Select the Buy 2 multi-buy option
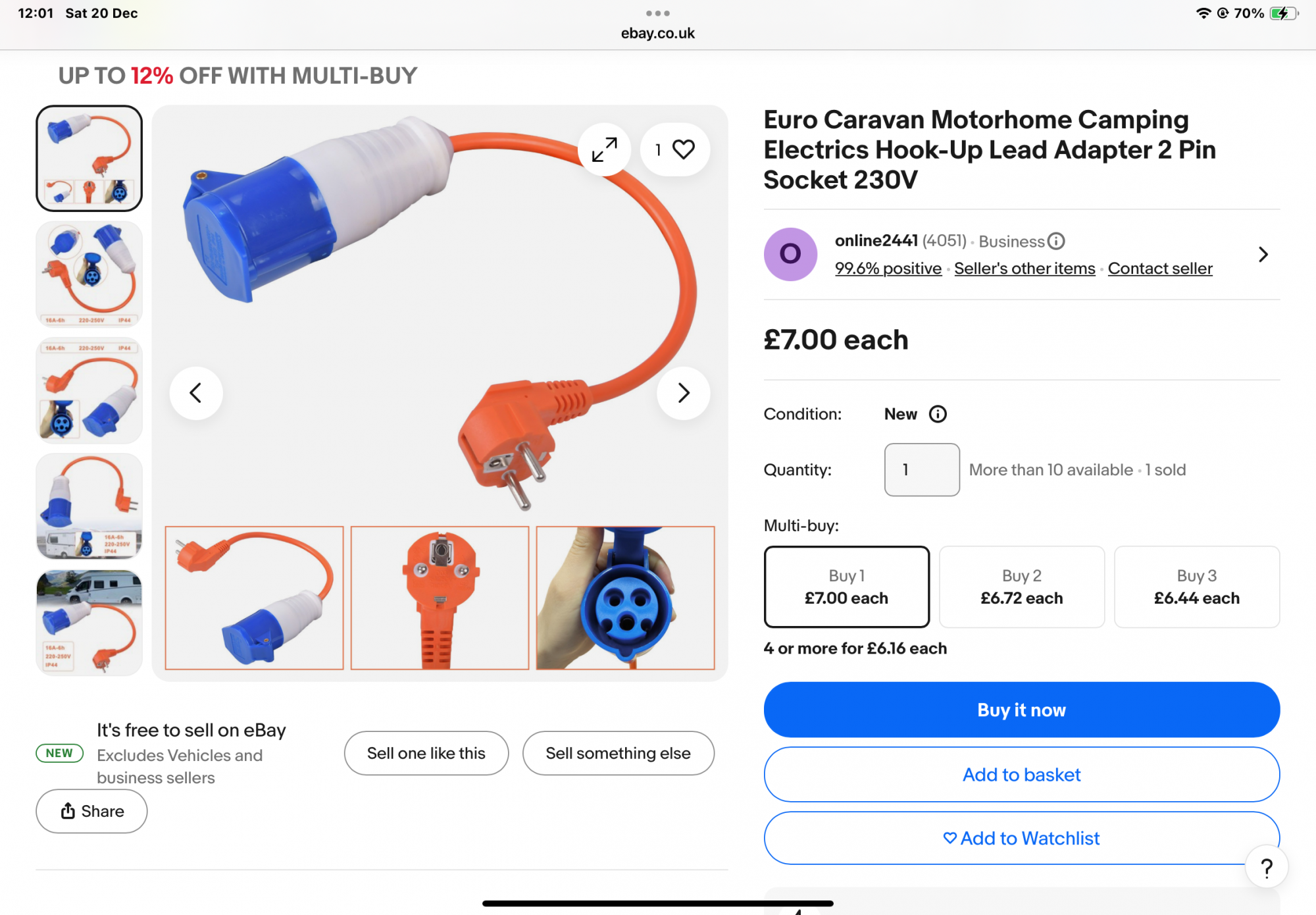The height and width of the screenshot is (915, 1316). (1021, 587)
